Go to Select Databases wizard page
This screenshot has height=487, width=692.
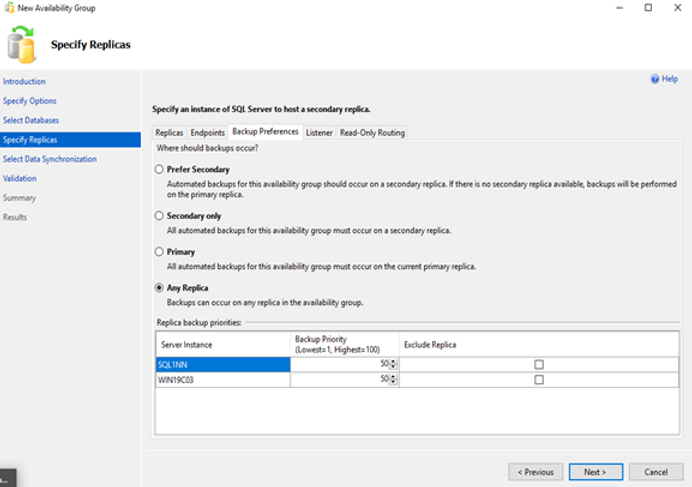(31, 120)
